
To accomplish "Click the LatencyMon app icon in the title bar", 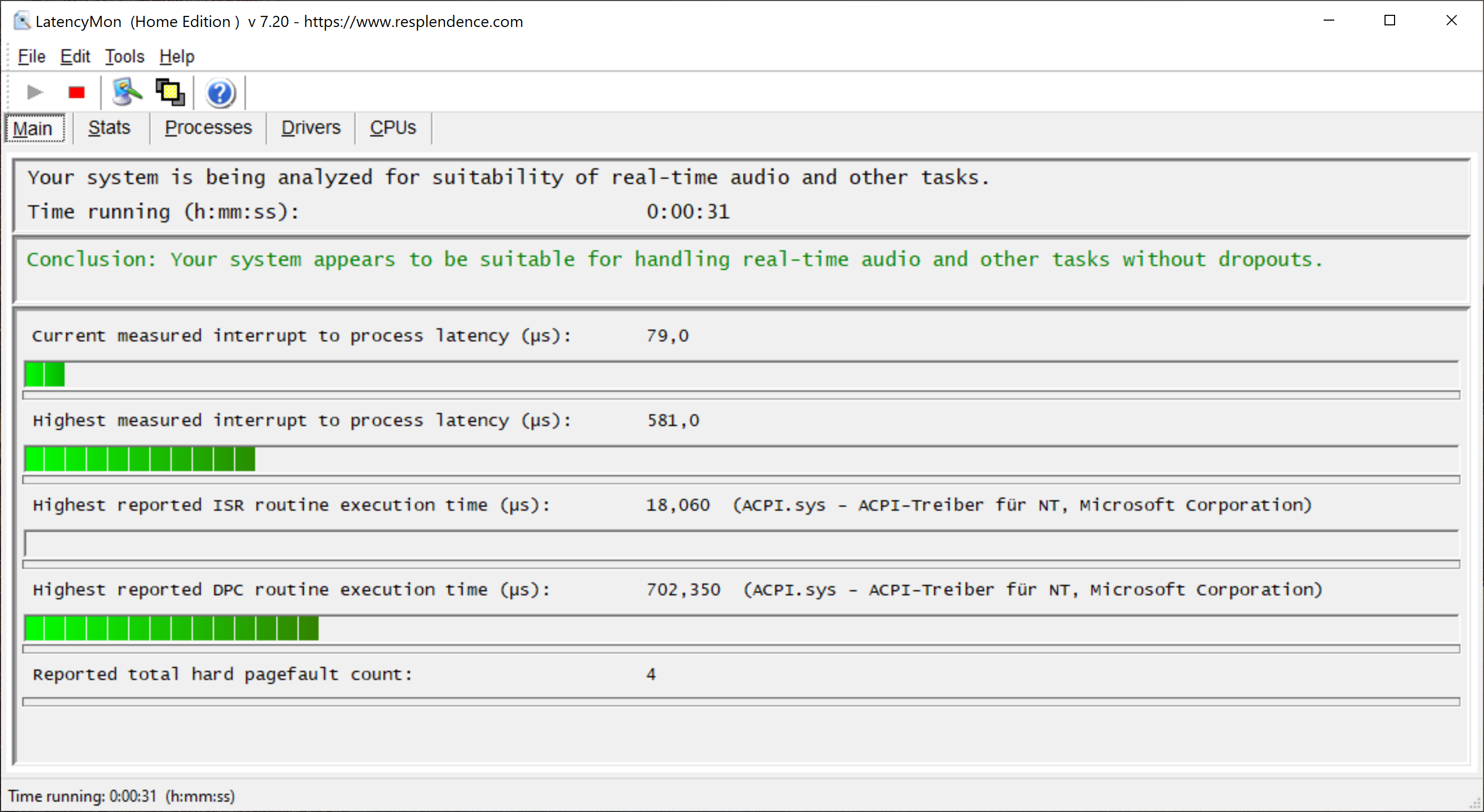I will tap(22, 21).
